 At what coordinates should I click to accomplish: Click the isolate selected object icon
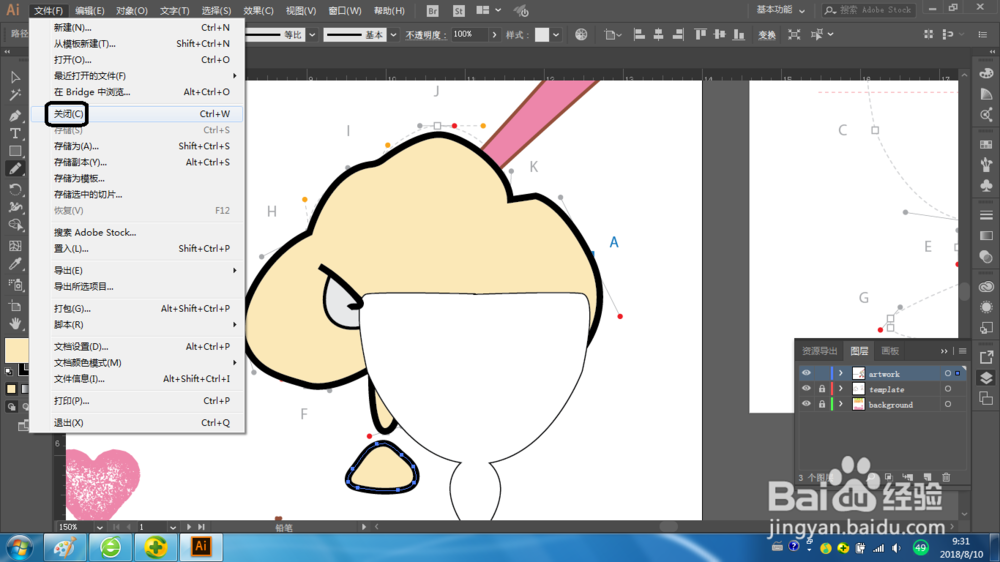pyautogui.click(x=794, y=34)
